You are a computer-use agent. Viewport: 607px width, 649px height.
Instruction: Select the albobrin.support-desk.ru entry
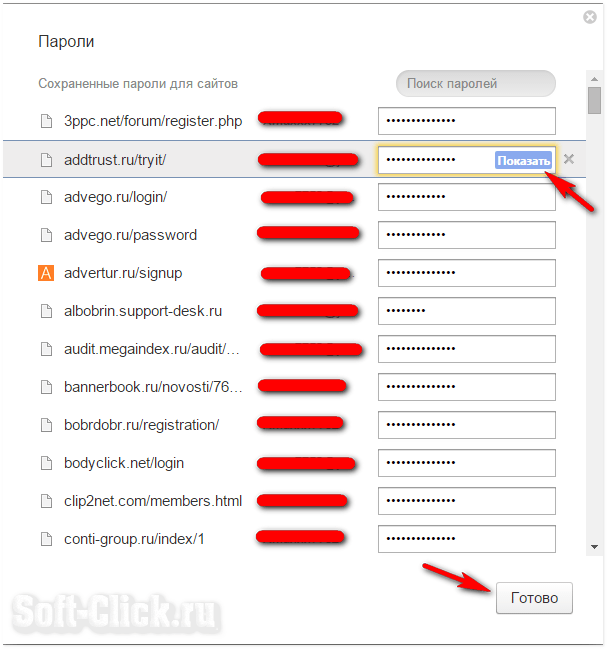click(143, 311)
